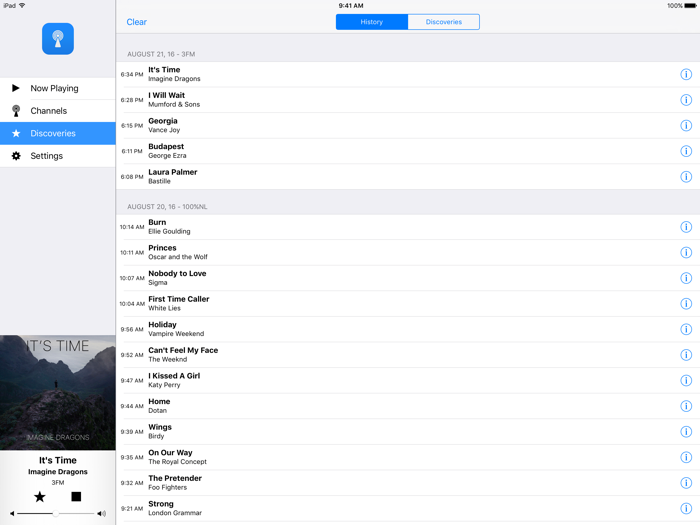Select the Can't Feel My Face row
This screenshot has width=700, height=525.
pos(408,355)
